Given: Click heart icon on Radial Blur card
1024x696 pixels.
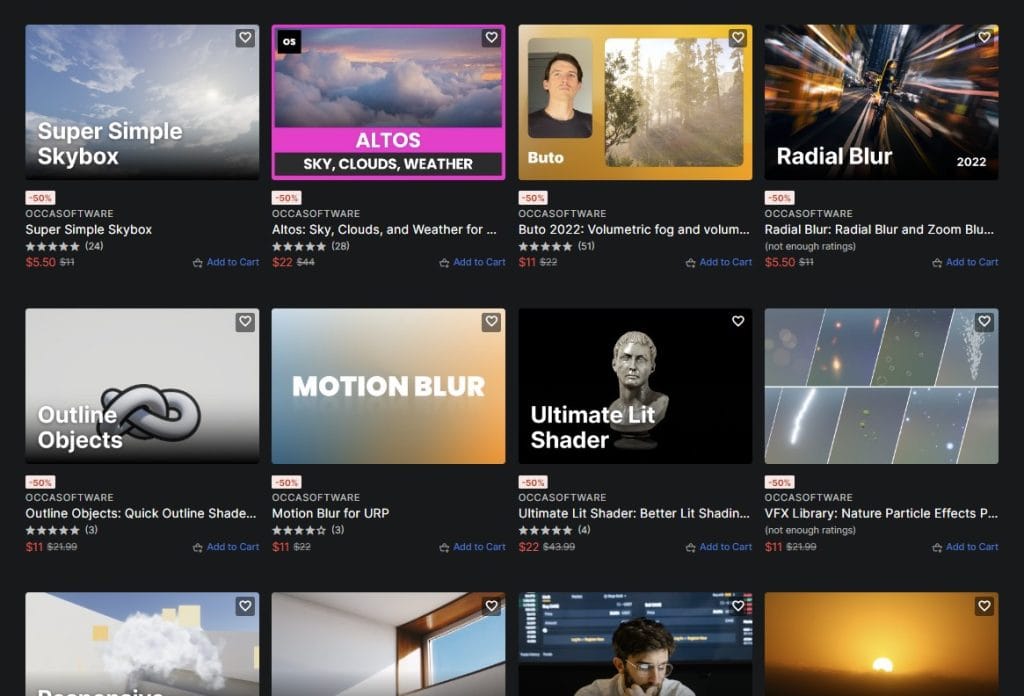Looking at the screenshot, I should point(984,38).
